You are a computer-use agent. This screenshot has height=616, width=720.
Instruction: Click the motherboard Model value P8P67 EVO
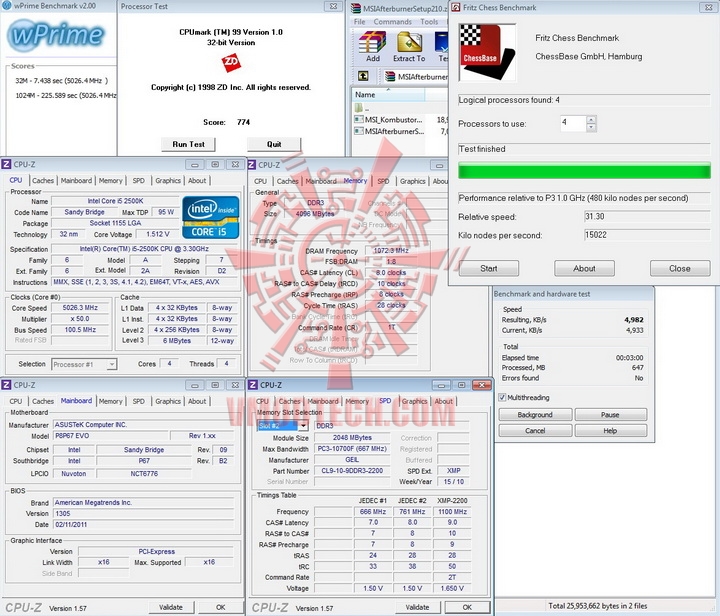pos(109,436)
